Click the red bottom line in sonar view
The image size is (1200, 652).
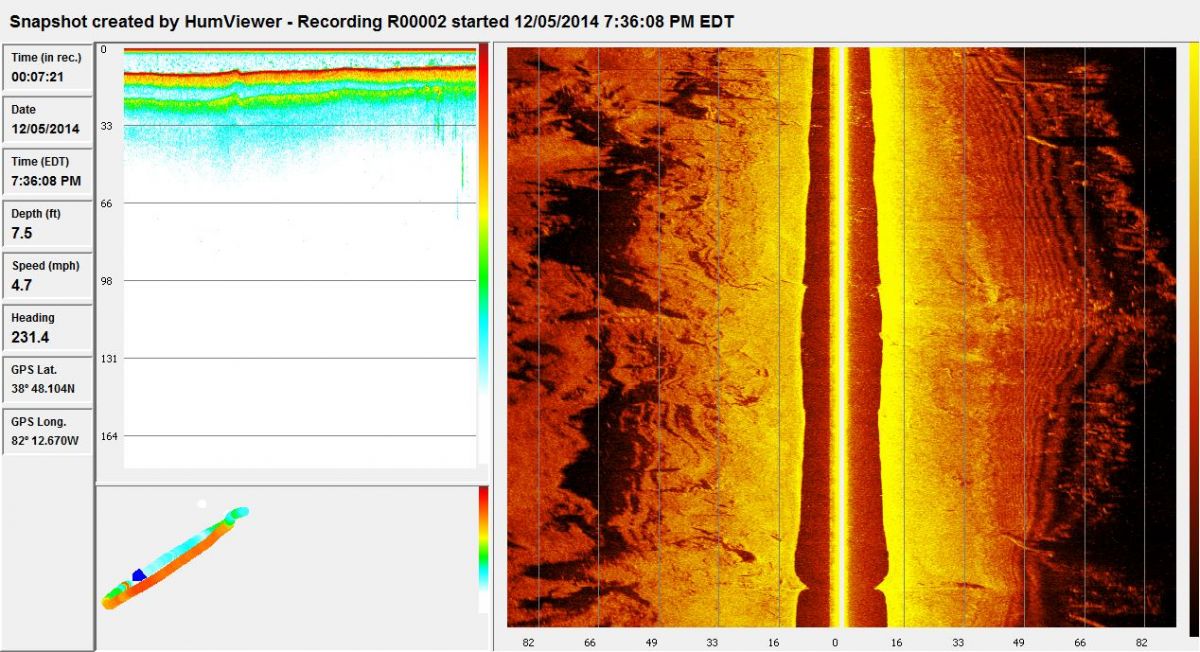point(300,74)
